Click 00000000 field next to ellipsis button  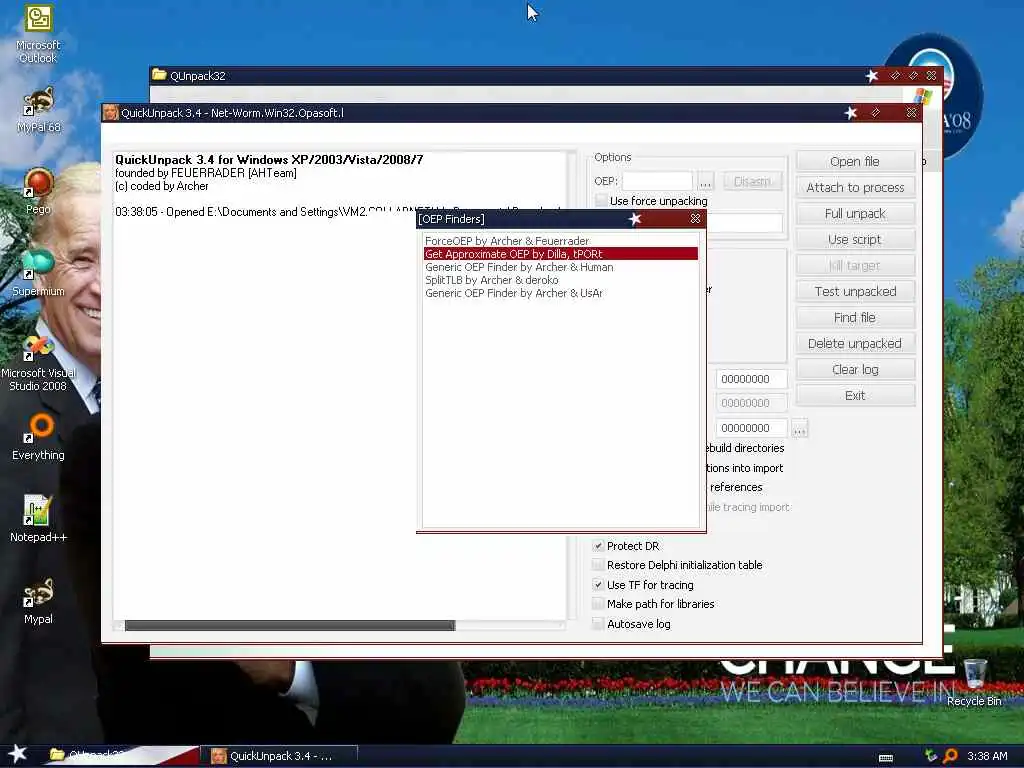751,428
